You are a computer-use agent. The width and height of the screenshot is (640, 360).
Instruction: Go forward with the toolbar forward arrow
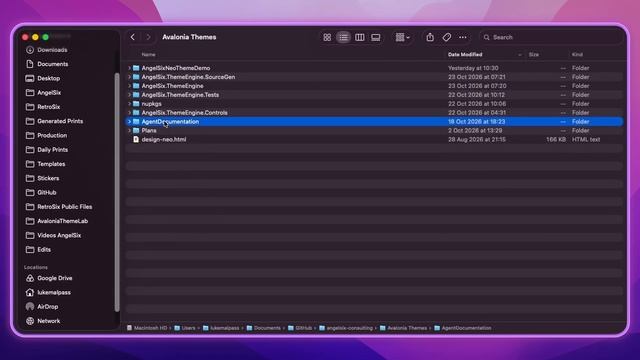tap(148, 37)
